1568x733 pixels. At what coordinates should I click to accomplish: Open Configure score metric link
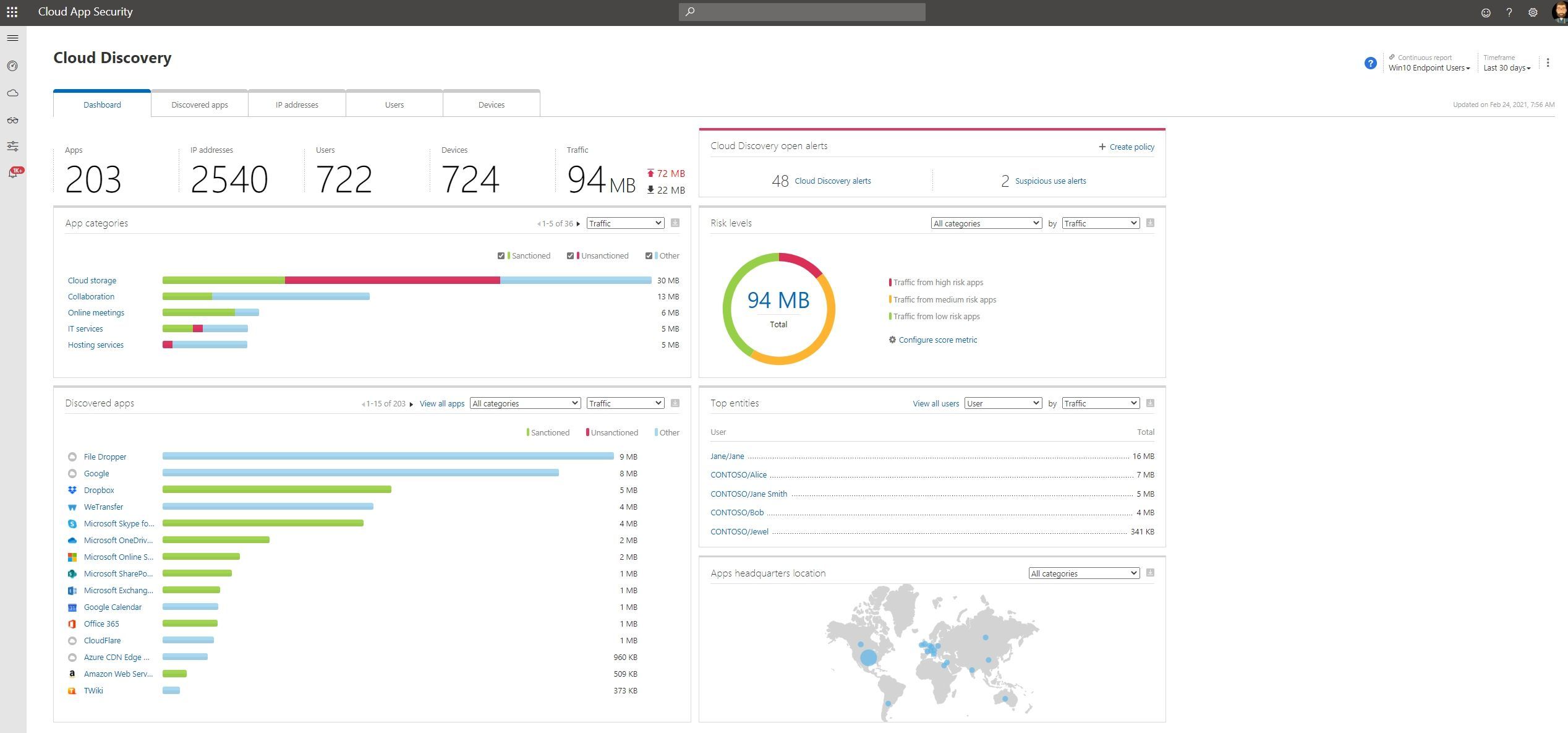click(937, 340)
